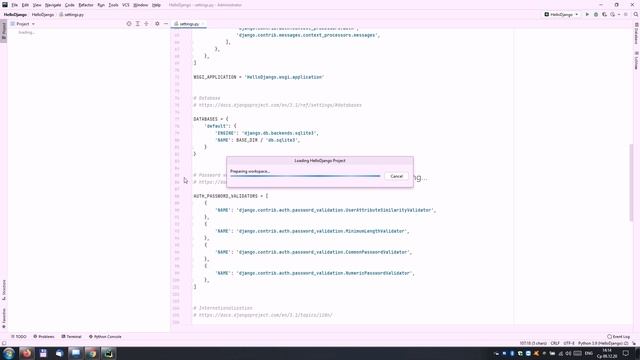Screen dimensions: 640x360
Task: Open Project panel settings gear
Action: tap(157, 24)
